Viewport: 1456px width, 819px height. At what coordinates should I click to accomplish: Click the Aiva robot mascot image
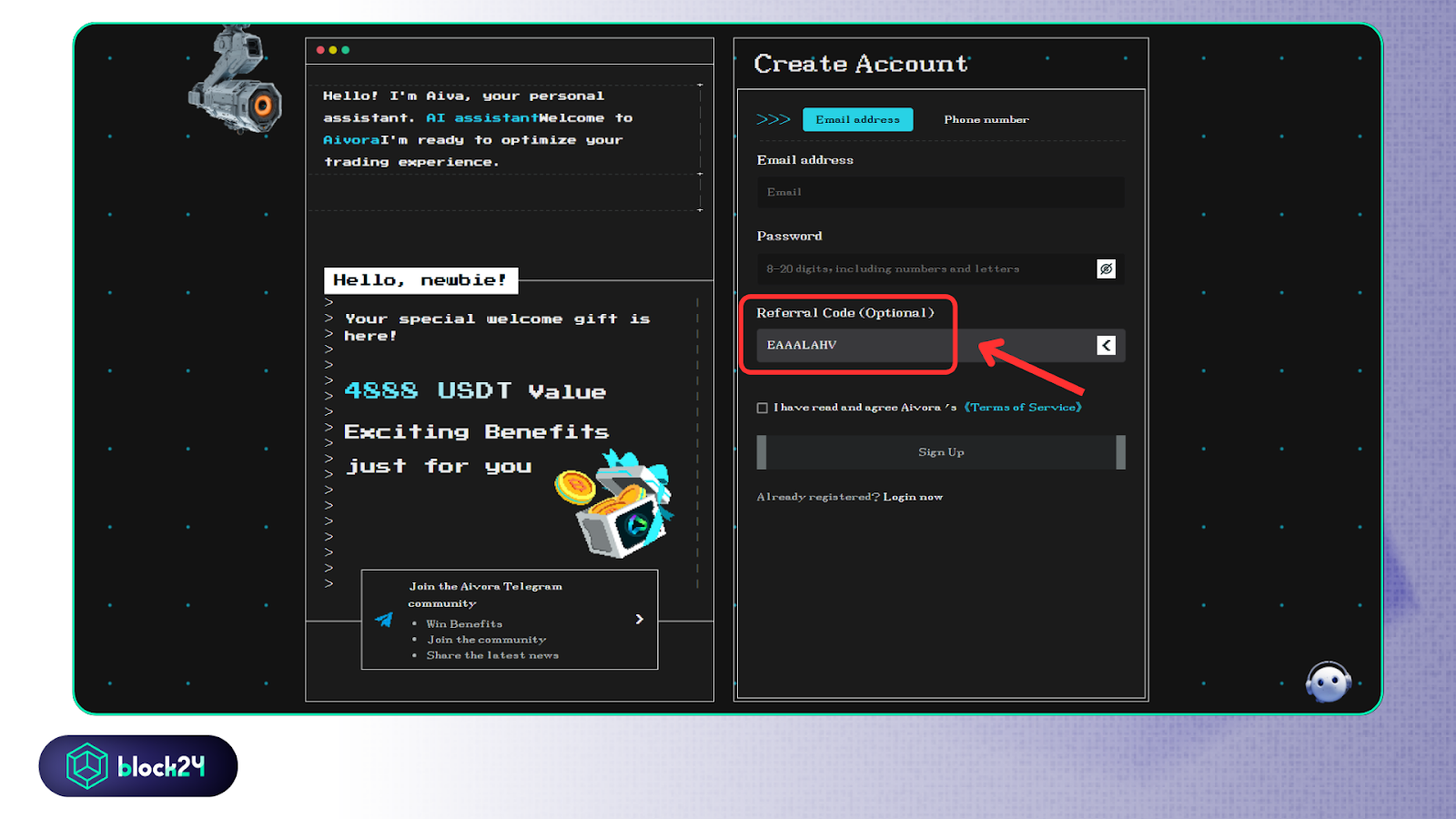[x=235, y=80]
